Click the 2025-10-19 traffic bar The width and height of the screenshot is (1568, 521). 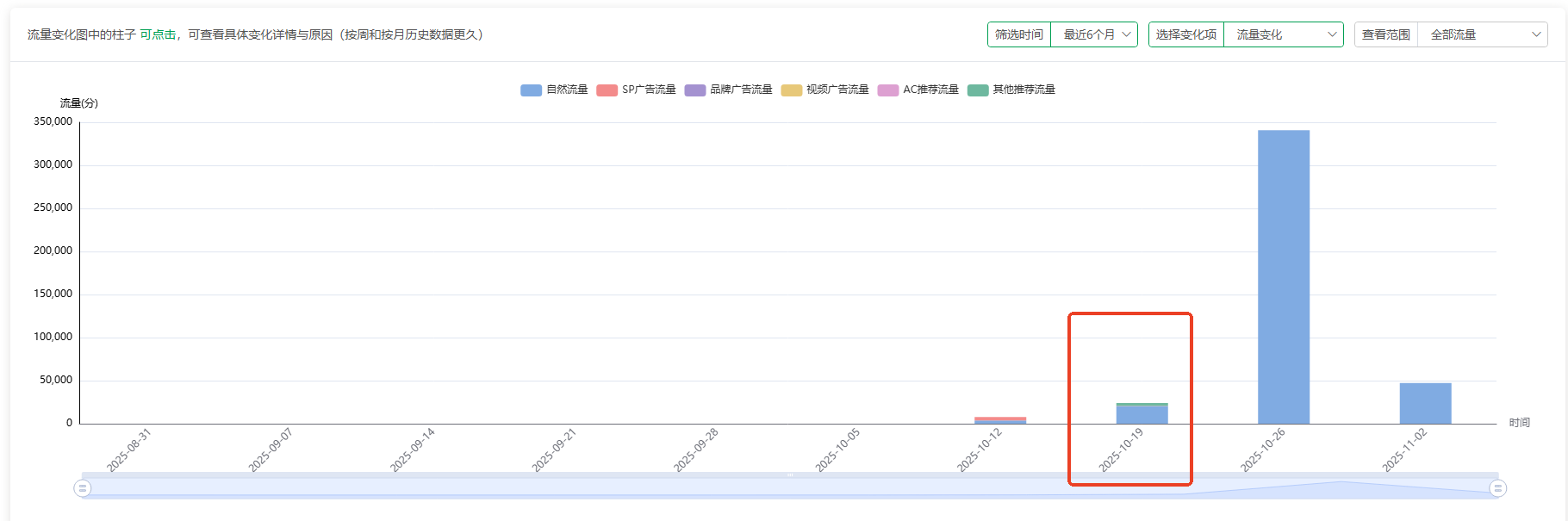point(1142,414)
